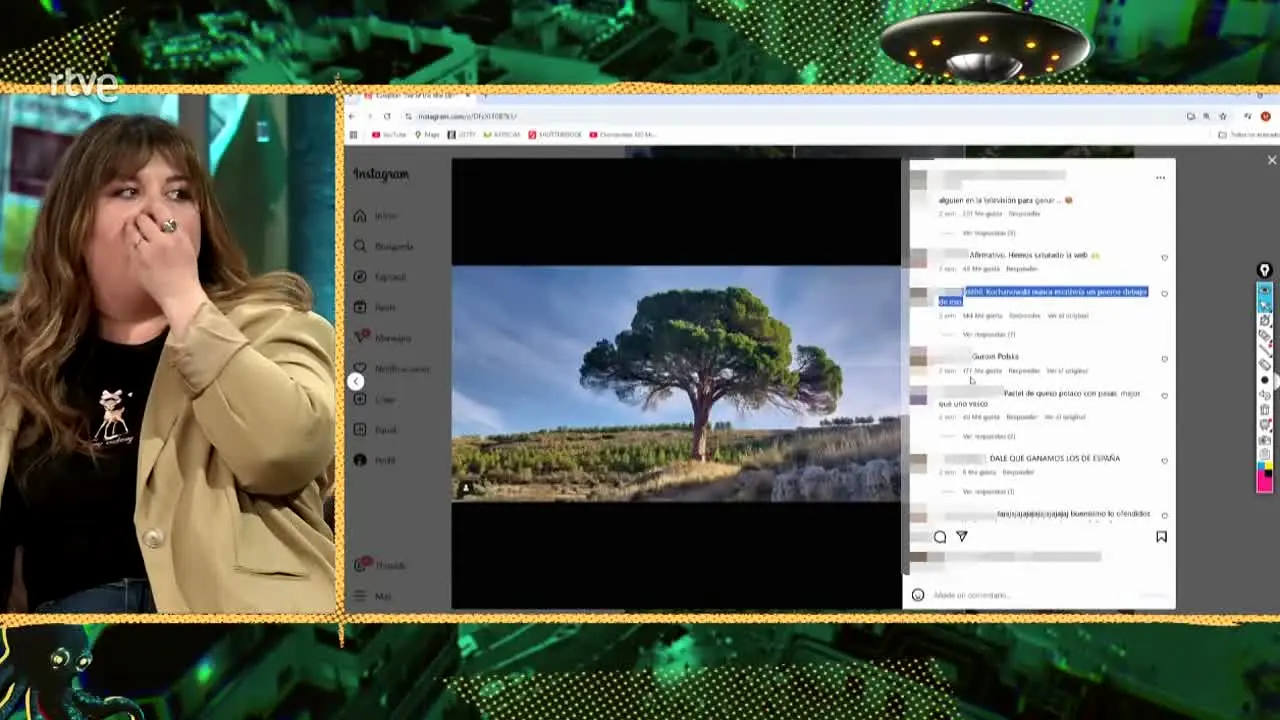Bookmark page with star icon

point(1222,116)
